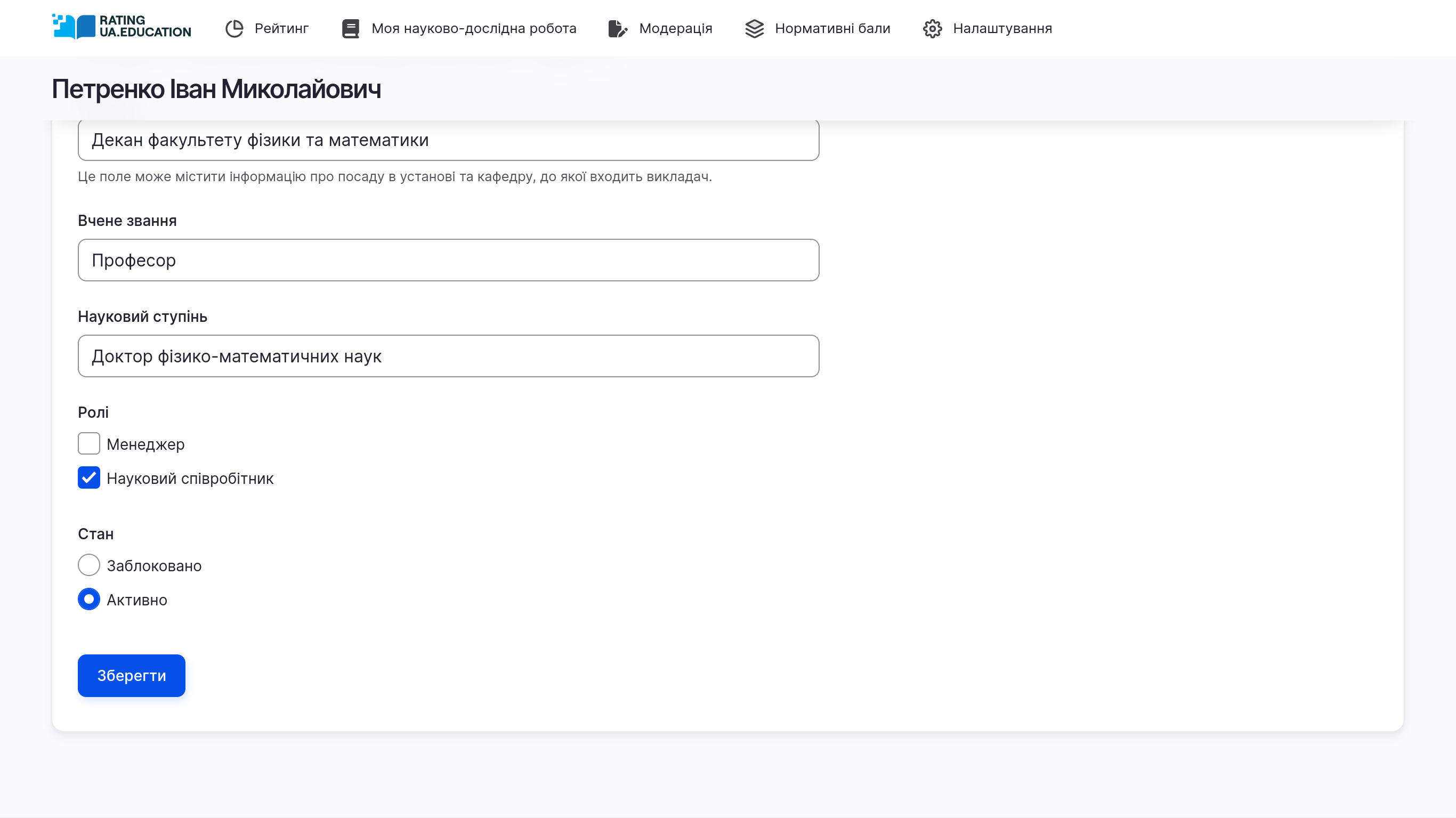Select the Активно radio button
The width and height of the screenshot is (1456, 818).
click(x=89, y=599)
